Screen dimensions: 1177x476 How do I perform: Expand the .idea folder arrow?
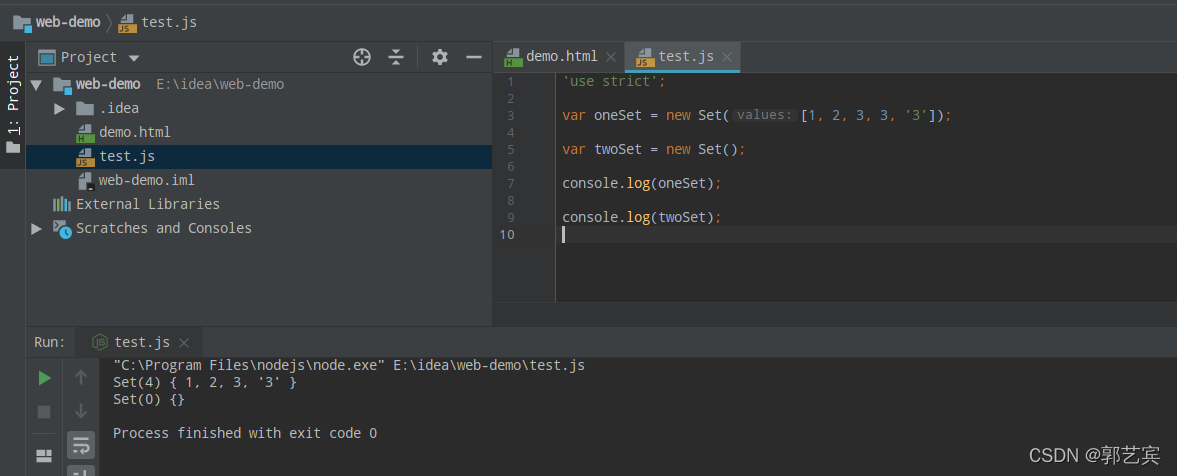click(60, 108)
